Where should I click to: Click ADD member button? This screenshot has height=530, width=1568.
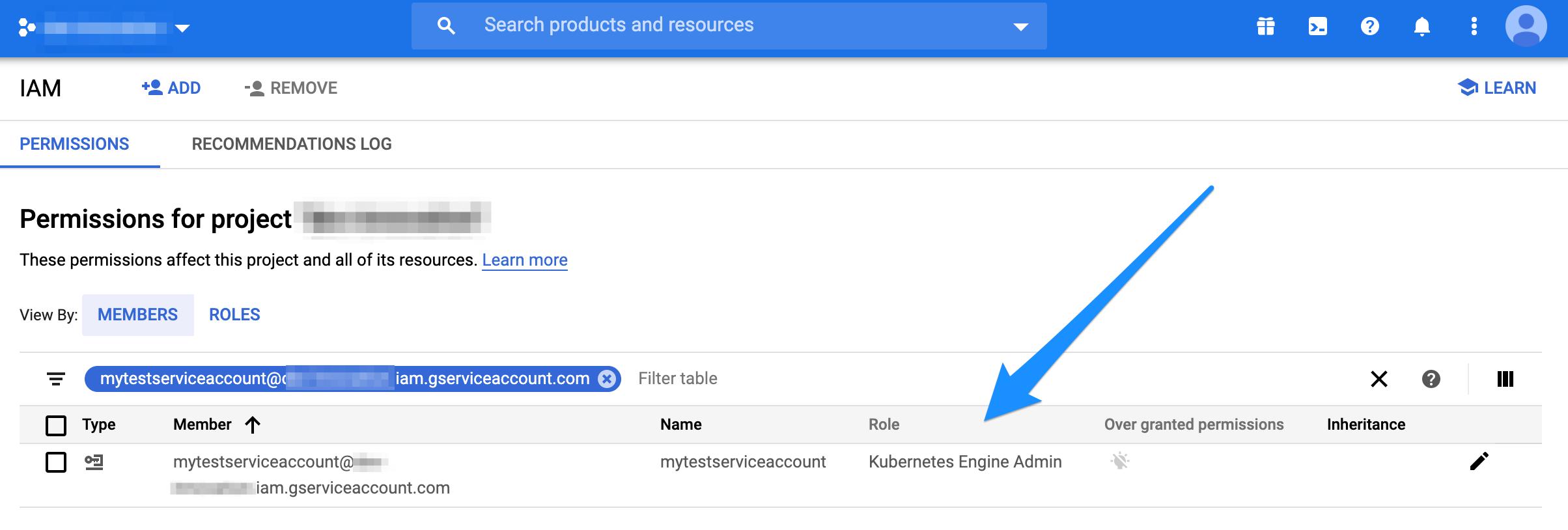(171, 88)
